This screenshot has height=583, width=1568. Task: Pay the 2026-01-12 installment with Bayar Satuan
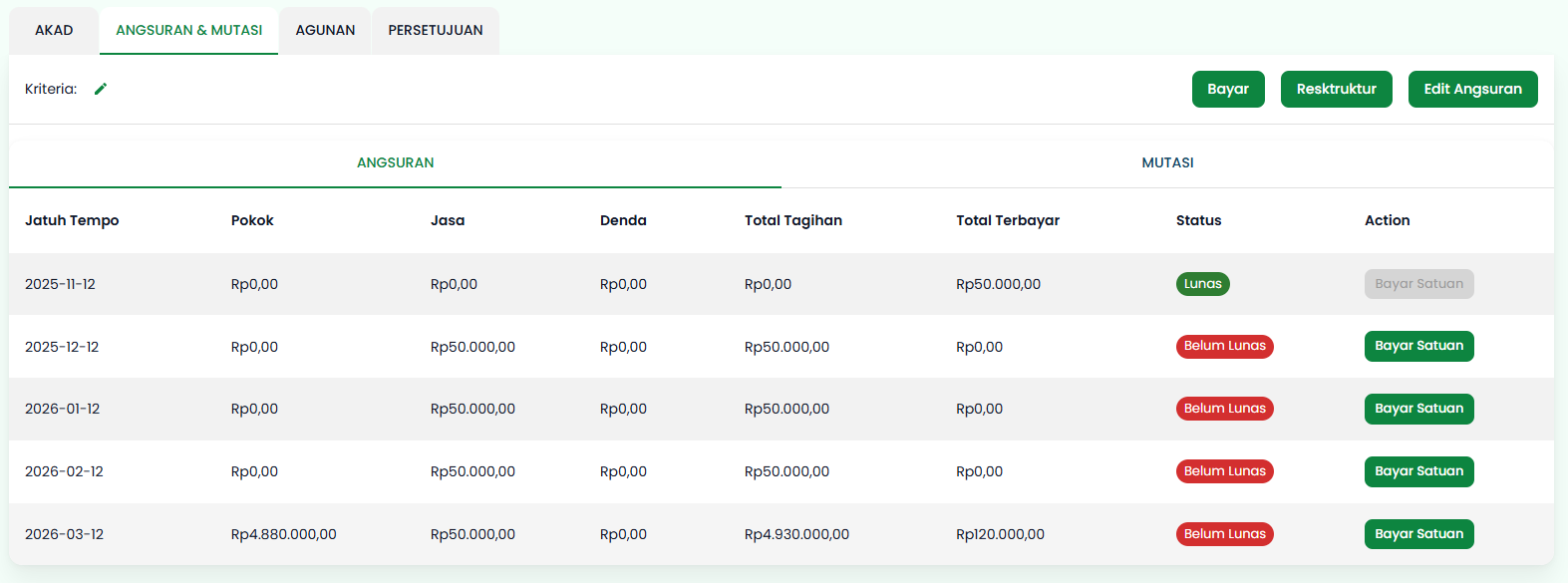[1418, 409]
